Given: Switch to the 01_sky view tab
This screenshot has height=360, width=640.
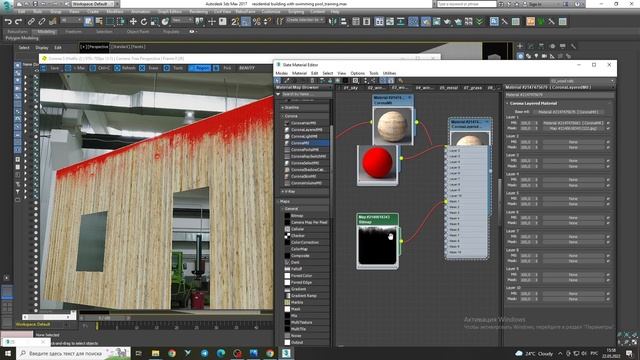Looking at the screenshot, I should click(x=351, y=88).
